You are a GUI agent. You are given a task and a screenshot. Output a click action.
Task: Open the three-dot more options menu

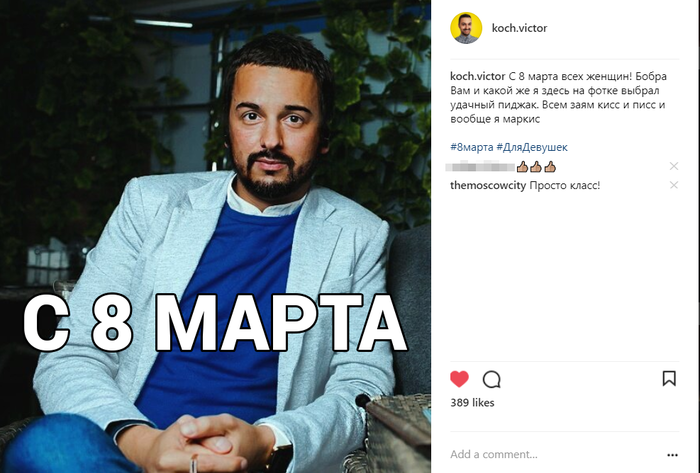tap(672, 455)
